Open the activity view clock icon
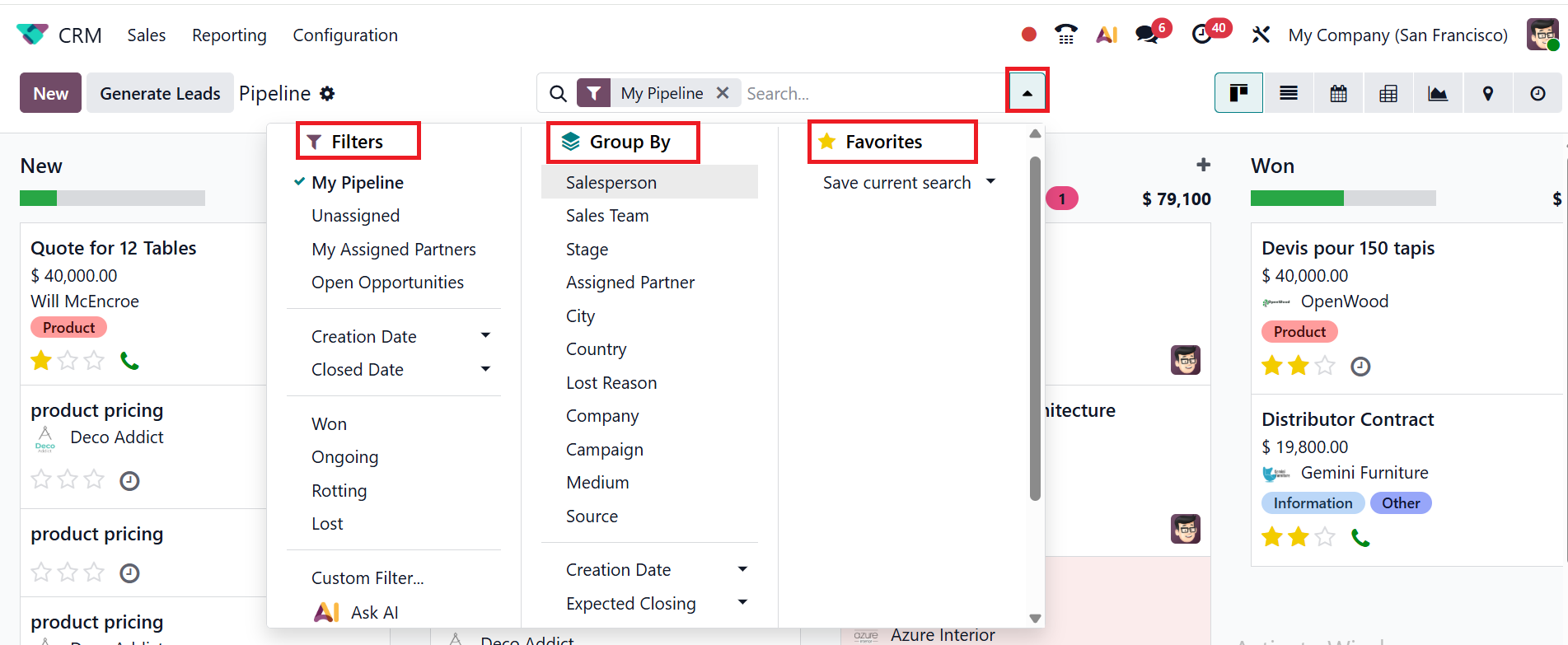The image size is (1568, 645). tap(1538, 93)
